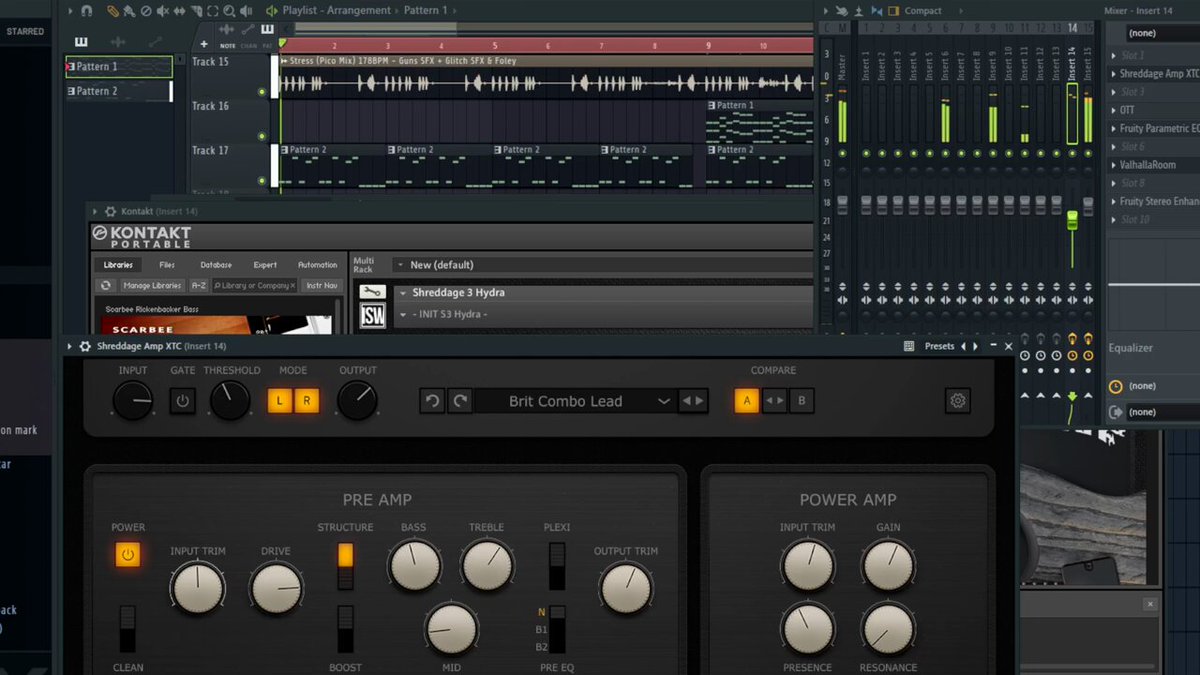Click the Manage Libraries button
Image resolution: width=1200 pixels, height=675 pixels.
(152, 285)
